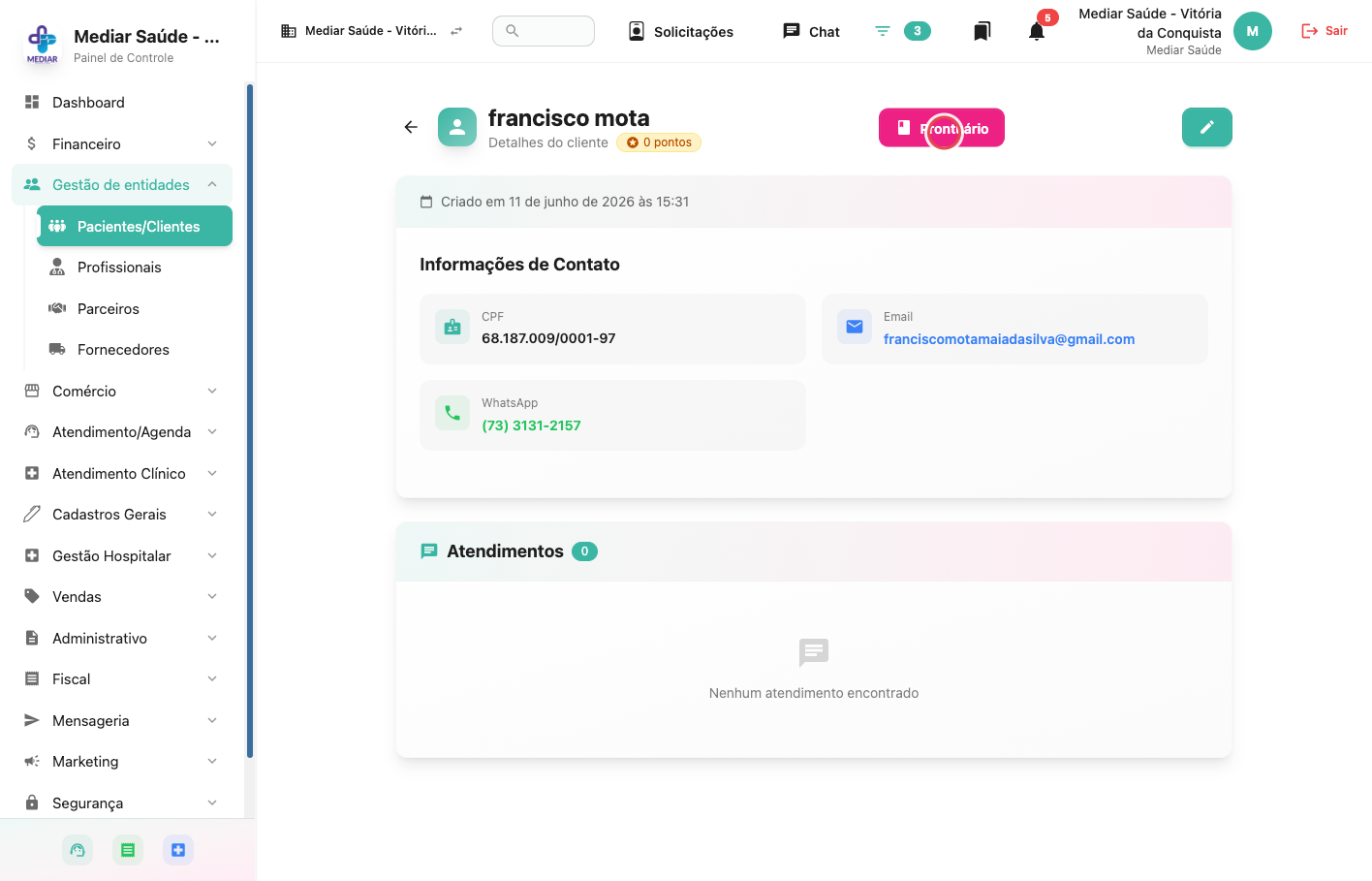
Task: Open Profissionais in the sidebar
Action: click(x=135, y=267)
